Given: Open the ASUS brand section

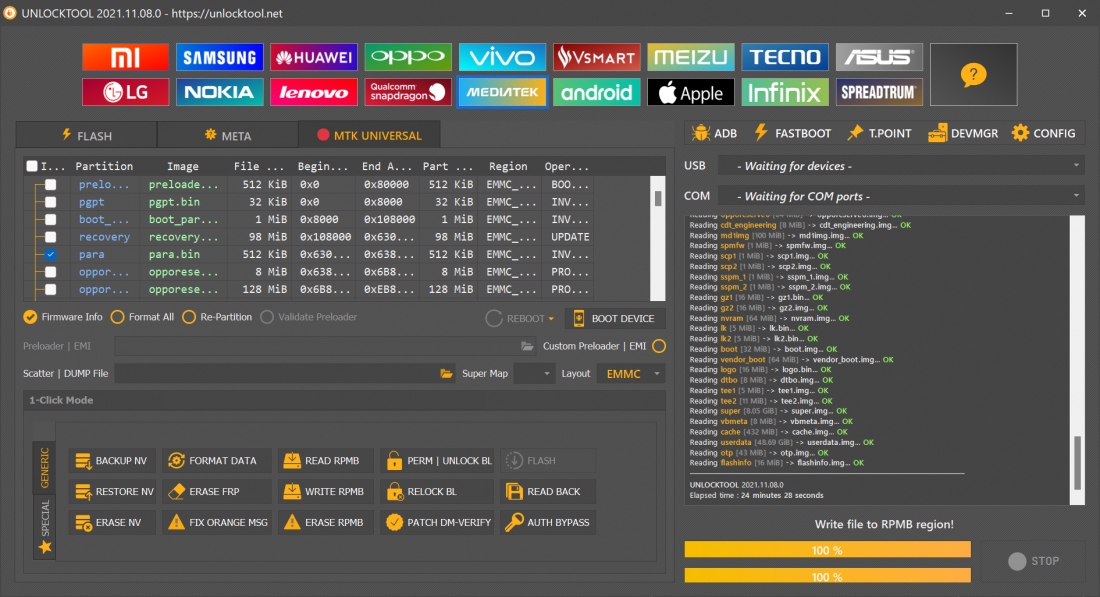Looking at the screenshot, I should [x=879, y=57].
